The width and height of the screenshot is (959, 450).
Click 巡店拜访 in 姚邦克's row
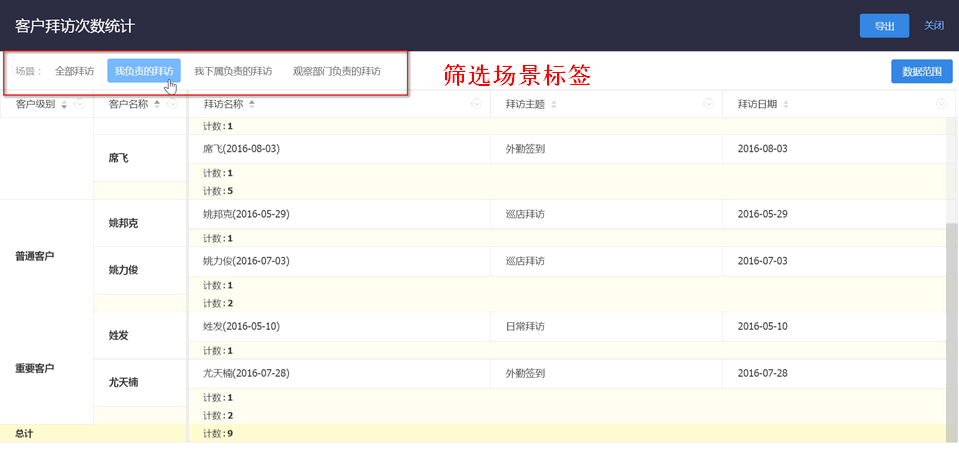click(525, 214)
